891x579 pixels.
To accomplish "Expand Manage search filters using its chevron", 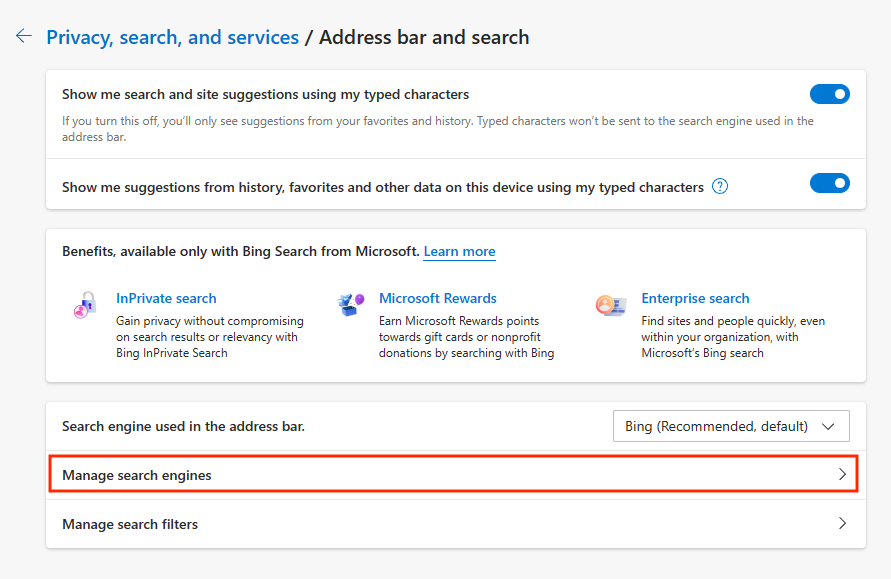I will (x=842, y=523).
